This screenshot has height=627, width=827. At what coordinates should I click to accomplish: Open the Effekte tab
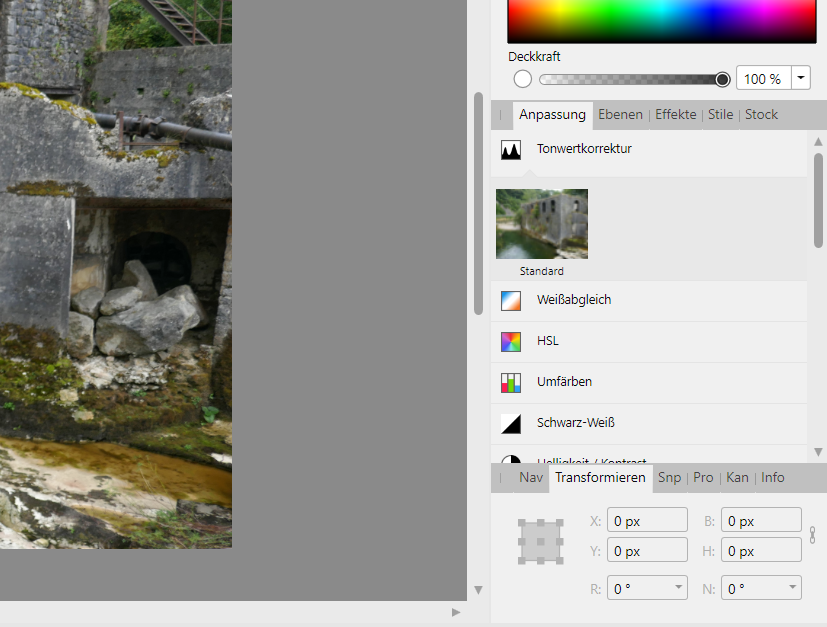tap(676, 114)
